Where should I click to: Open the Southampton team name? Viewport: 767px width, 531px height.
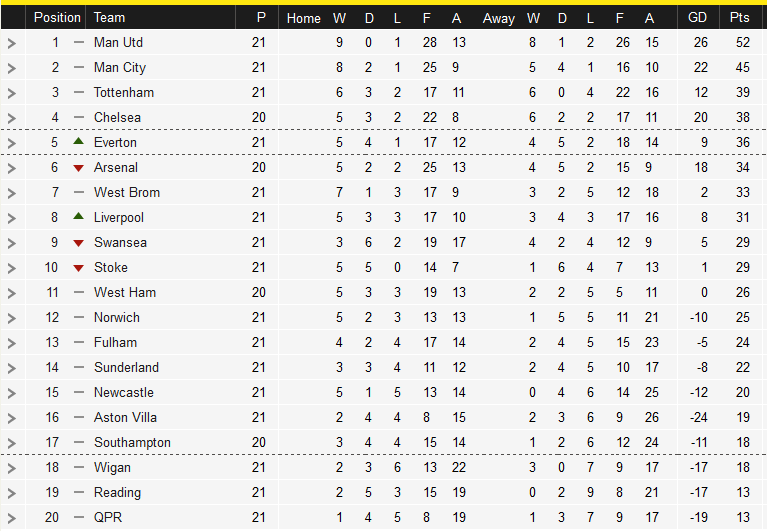pos(132,442)
